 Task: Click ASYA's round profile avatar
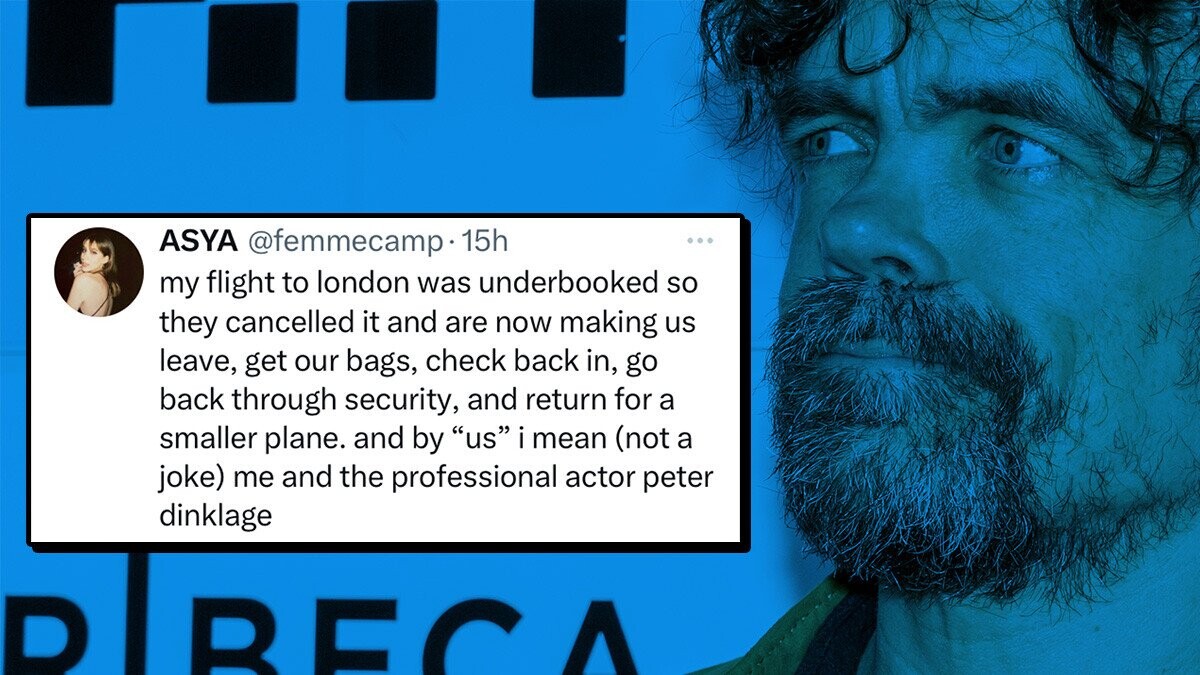pos(99,272)
